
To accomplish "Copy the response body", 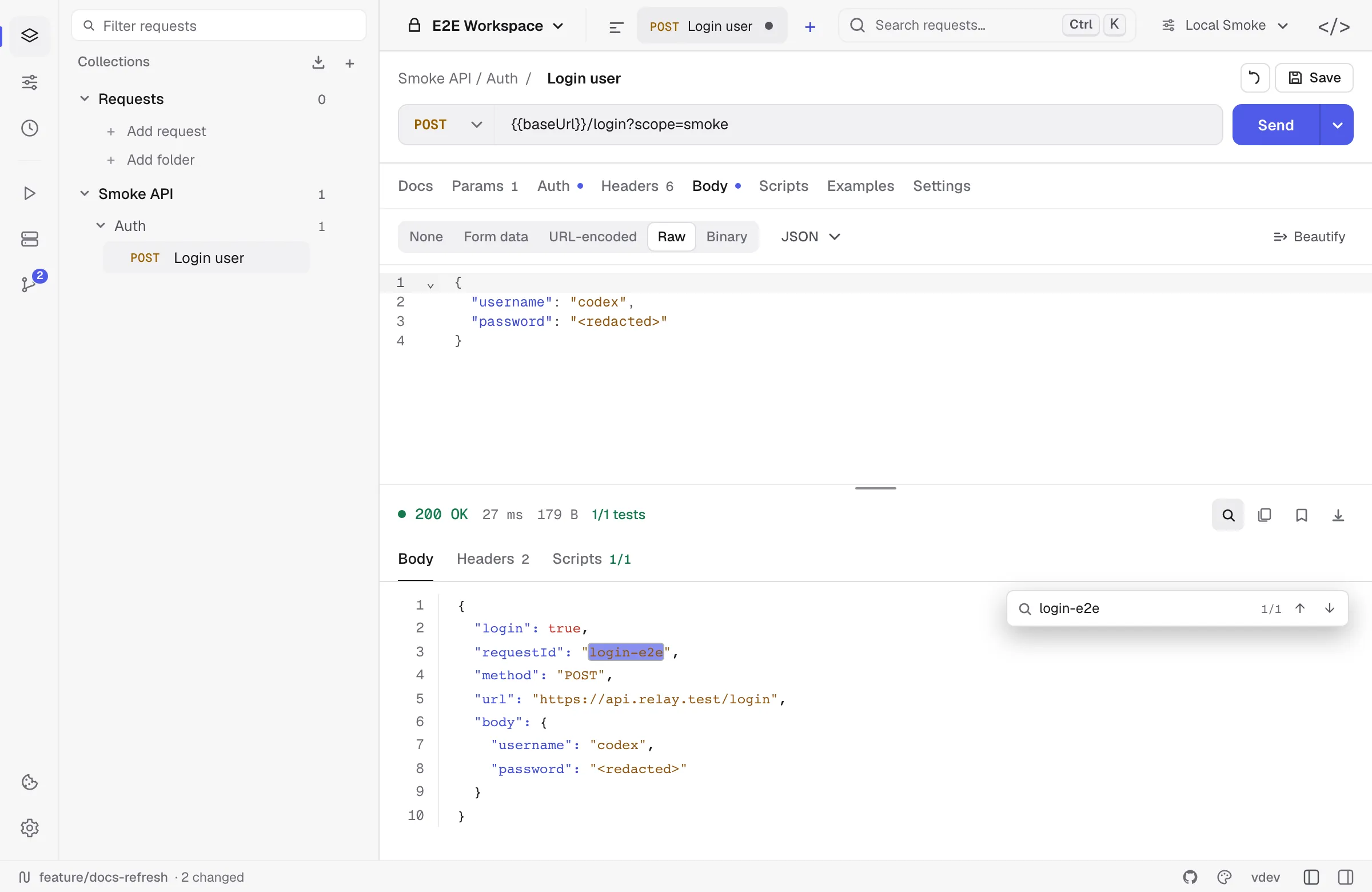I will click(1264, 515).
